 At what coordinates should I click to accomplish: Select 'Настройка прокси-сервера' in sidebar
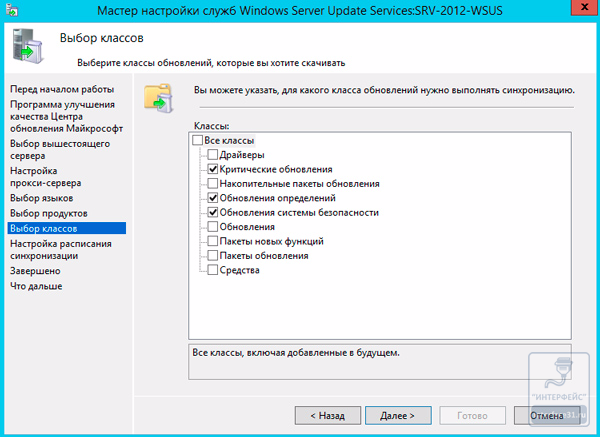(46, 177)
